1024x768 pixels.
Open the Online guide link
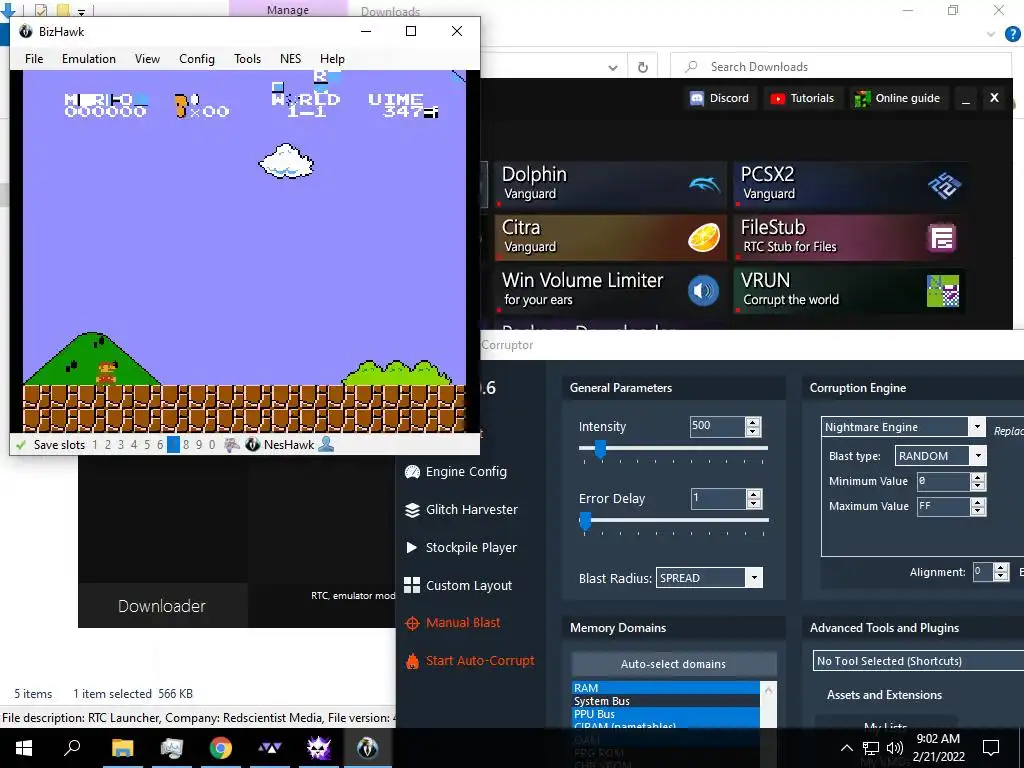pyautogui.click(x=899, y=98)
